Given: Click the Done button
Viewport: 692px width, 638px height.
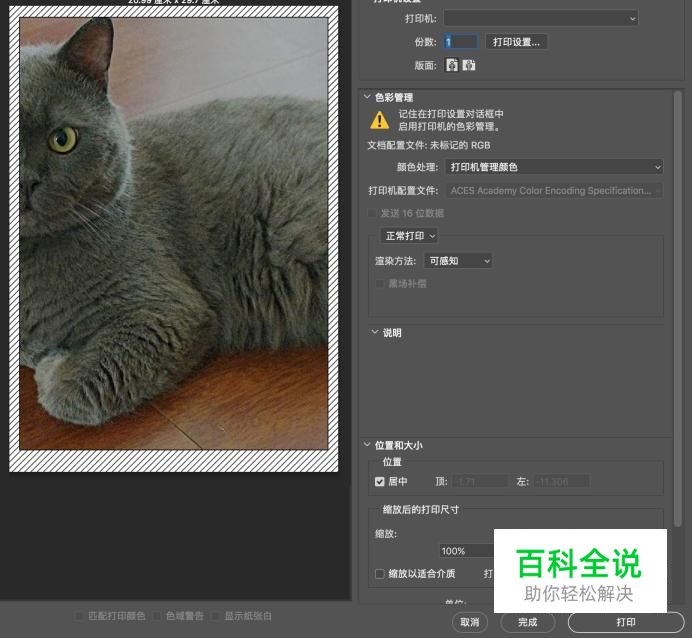Looking at the screenshot, I should 527,622.
